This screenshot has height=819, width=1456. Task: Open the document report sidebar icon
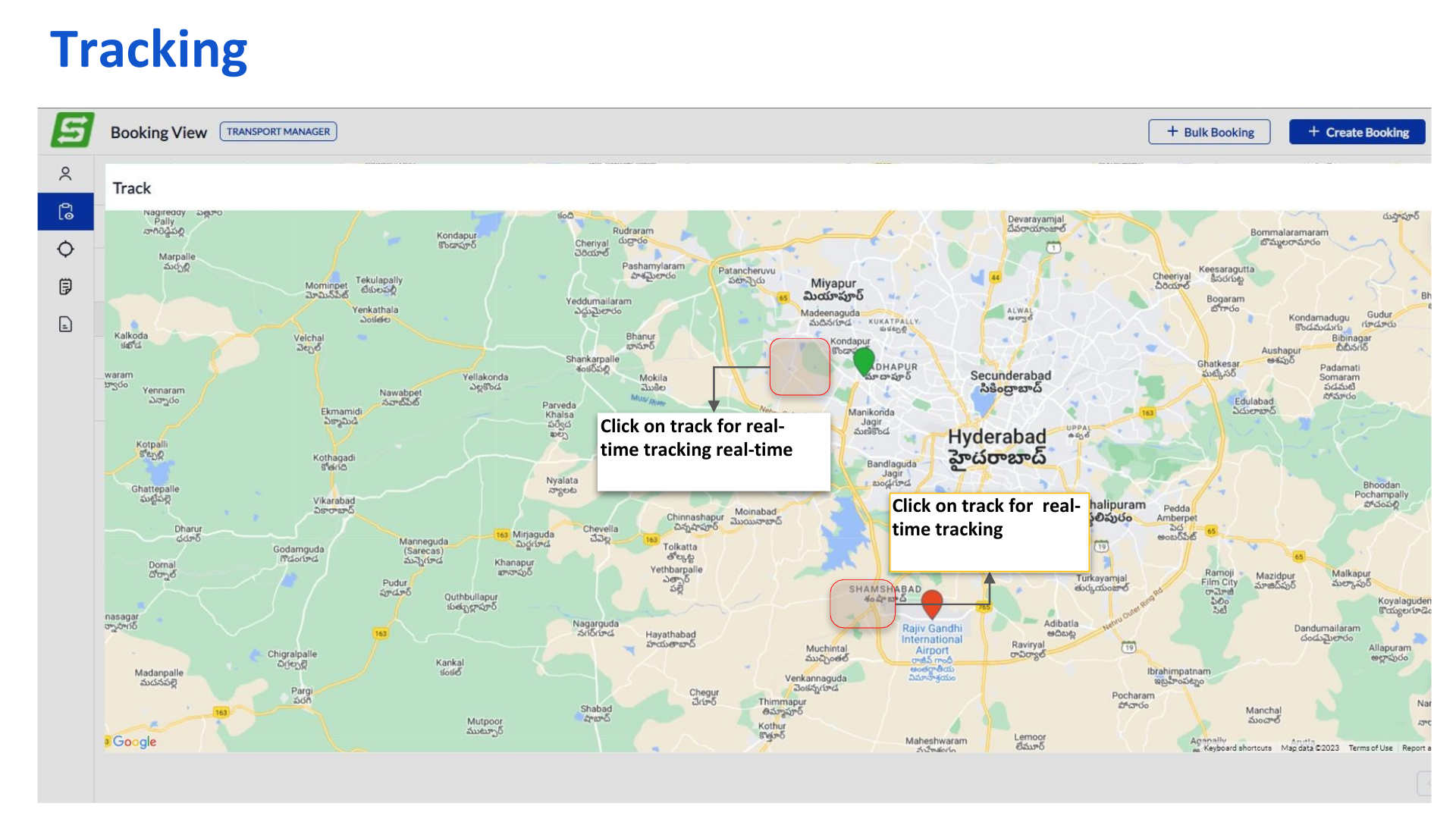tap(66, 325)
